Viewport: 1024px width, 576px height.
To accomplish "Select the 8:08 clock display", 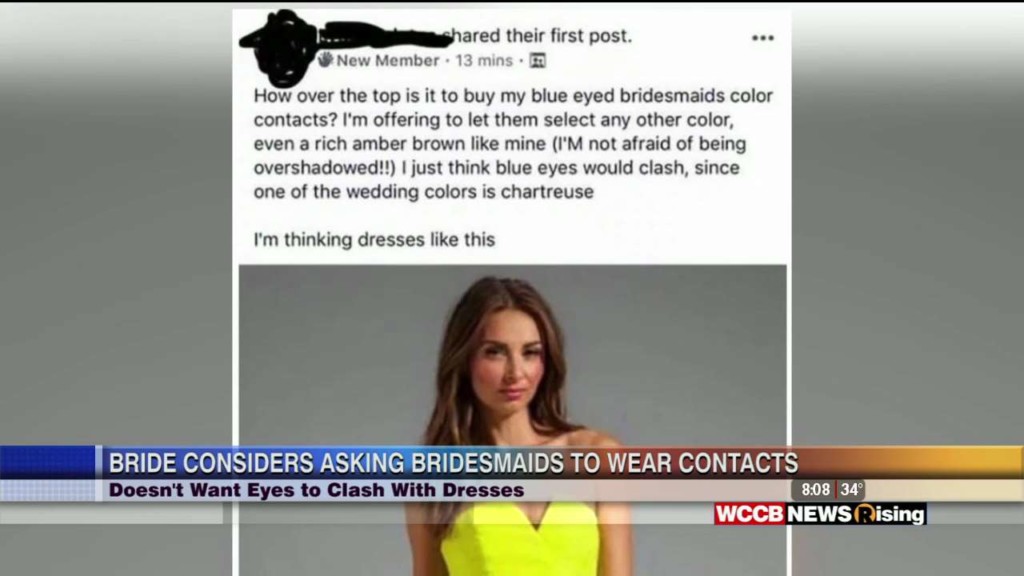I will [815, 490].
